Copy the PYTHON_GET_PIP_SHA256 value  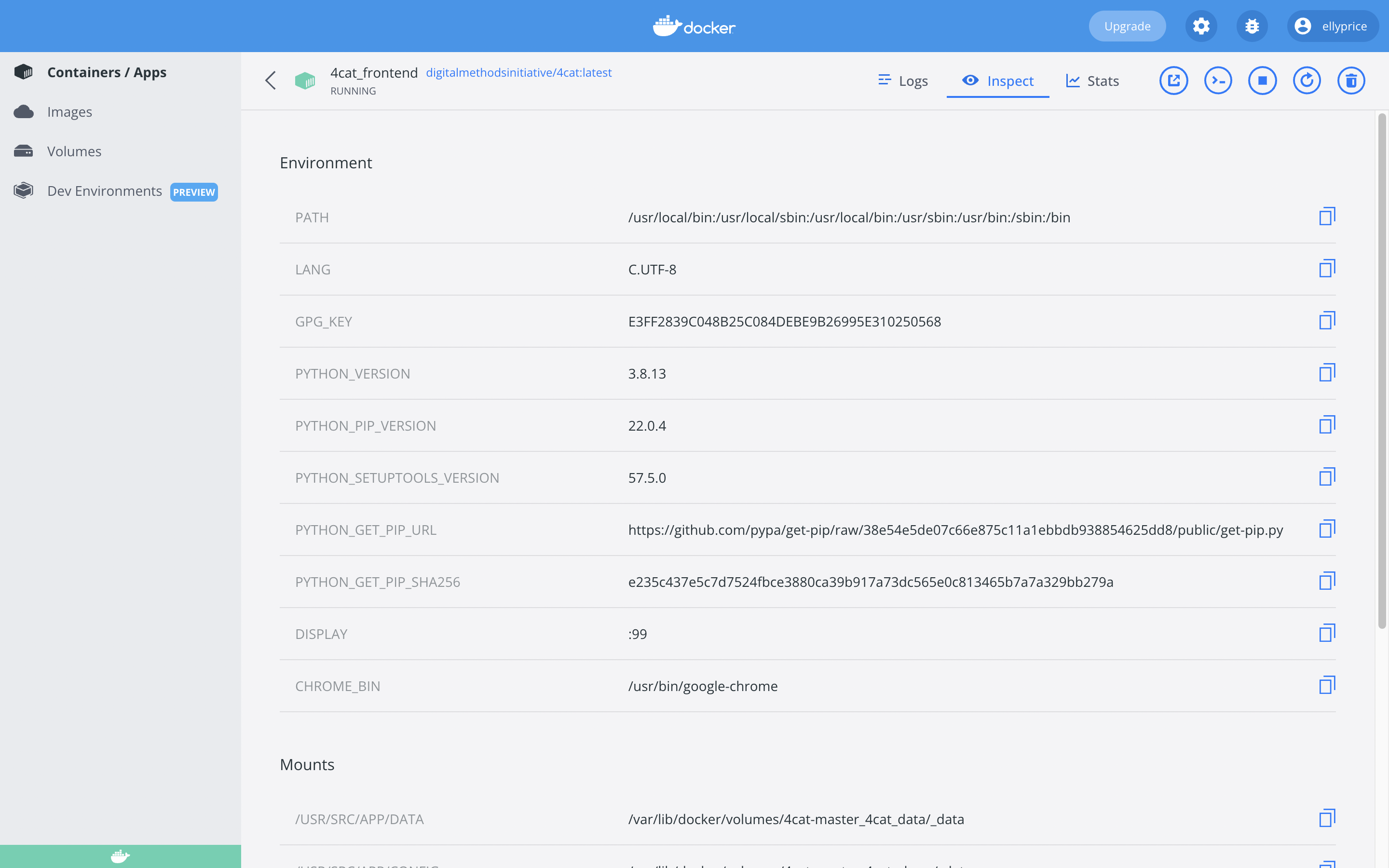(1326, 581)
